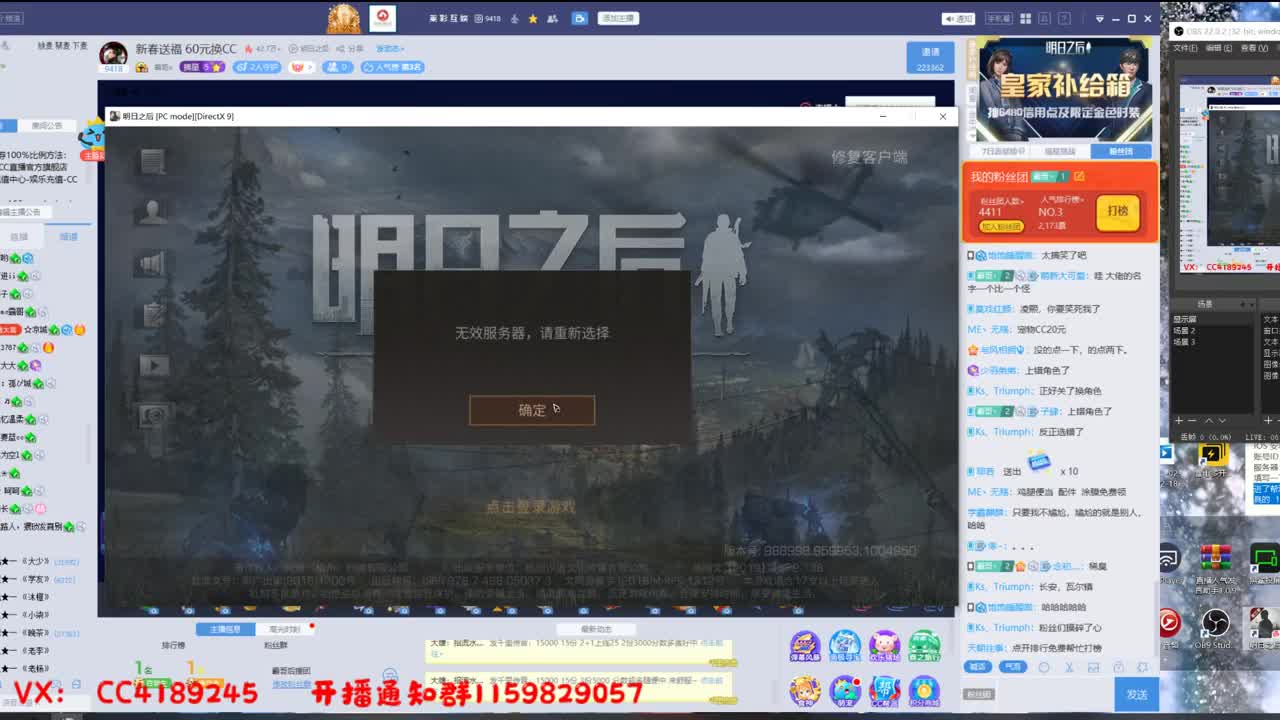Viewport: 1280px width, 720px height.
Task: Click the 修复客户端 repair client link
Action: click(869, 157)
